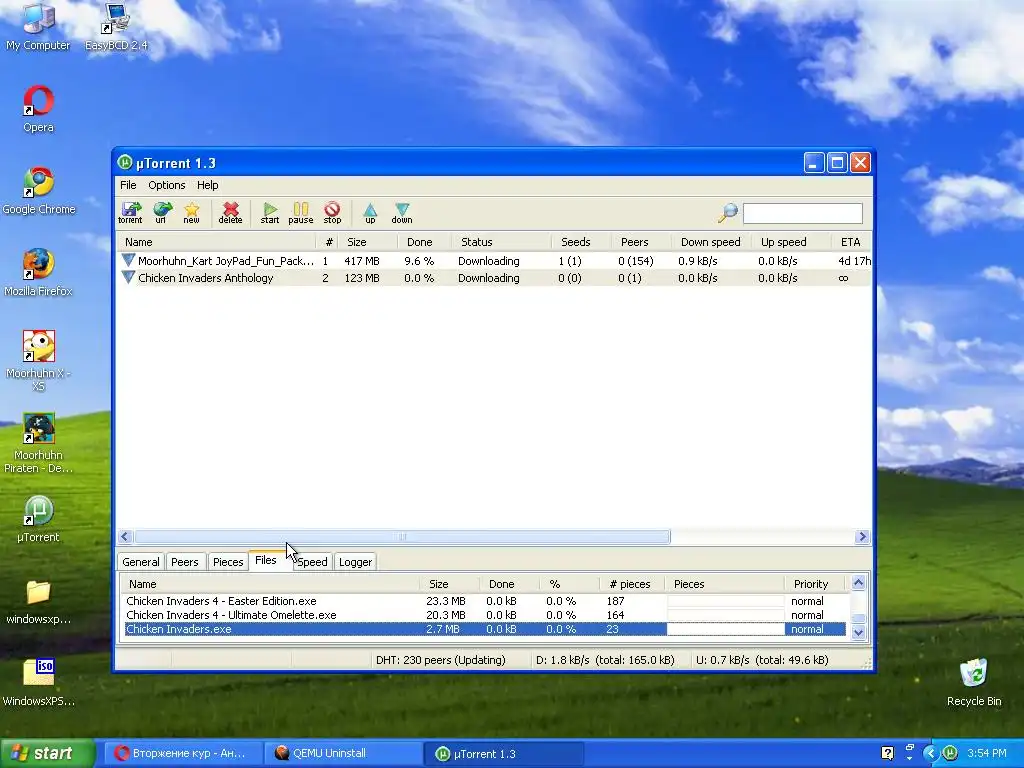Open the Opera desktop shortcut

39,109
